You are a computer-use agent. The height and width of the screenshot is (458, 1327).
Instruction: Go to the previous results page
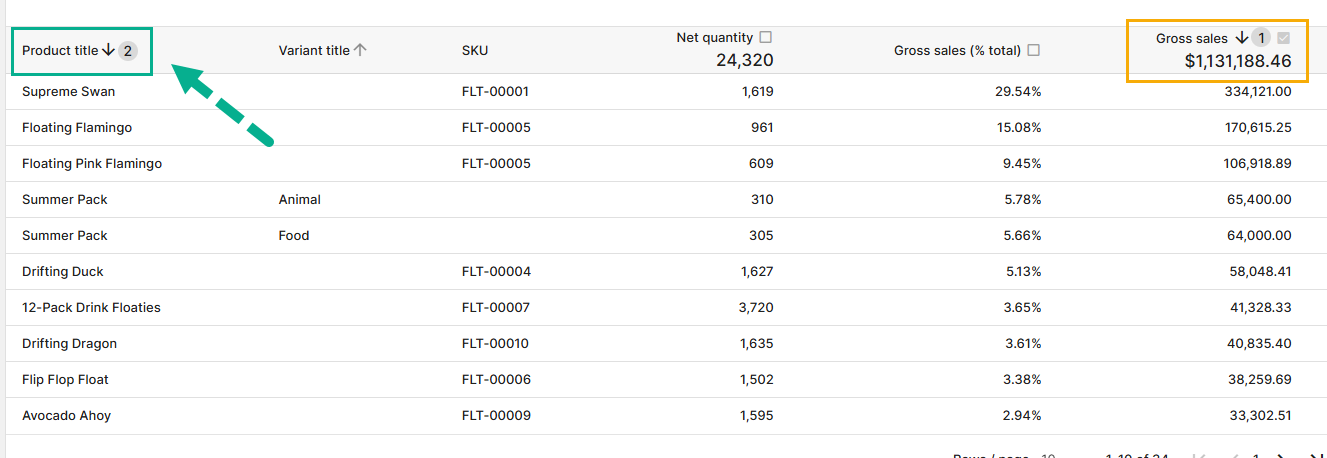[x=1234, y=455]
